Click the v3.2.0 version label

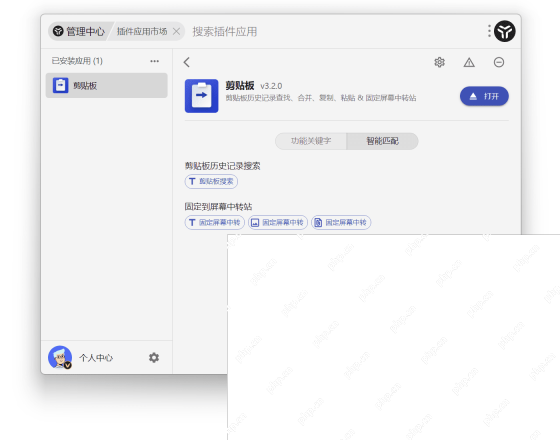tap(271, 86)
